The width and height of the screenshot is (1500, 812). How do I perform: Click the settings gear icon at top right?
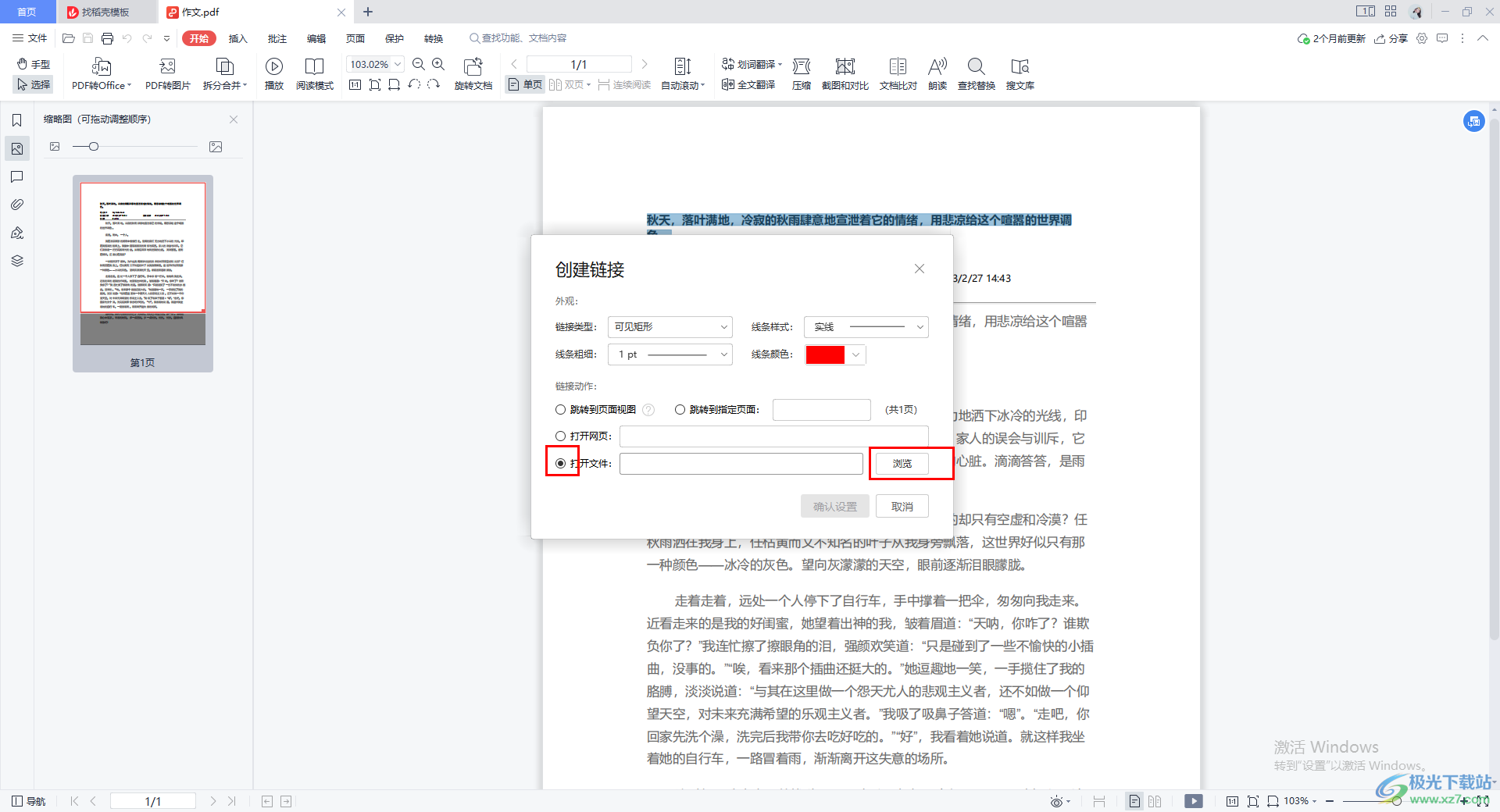1422,38
